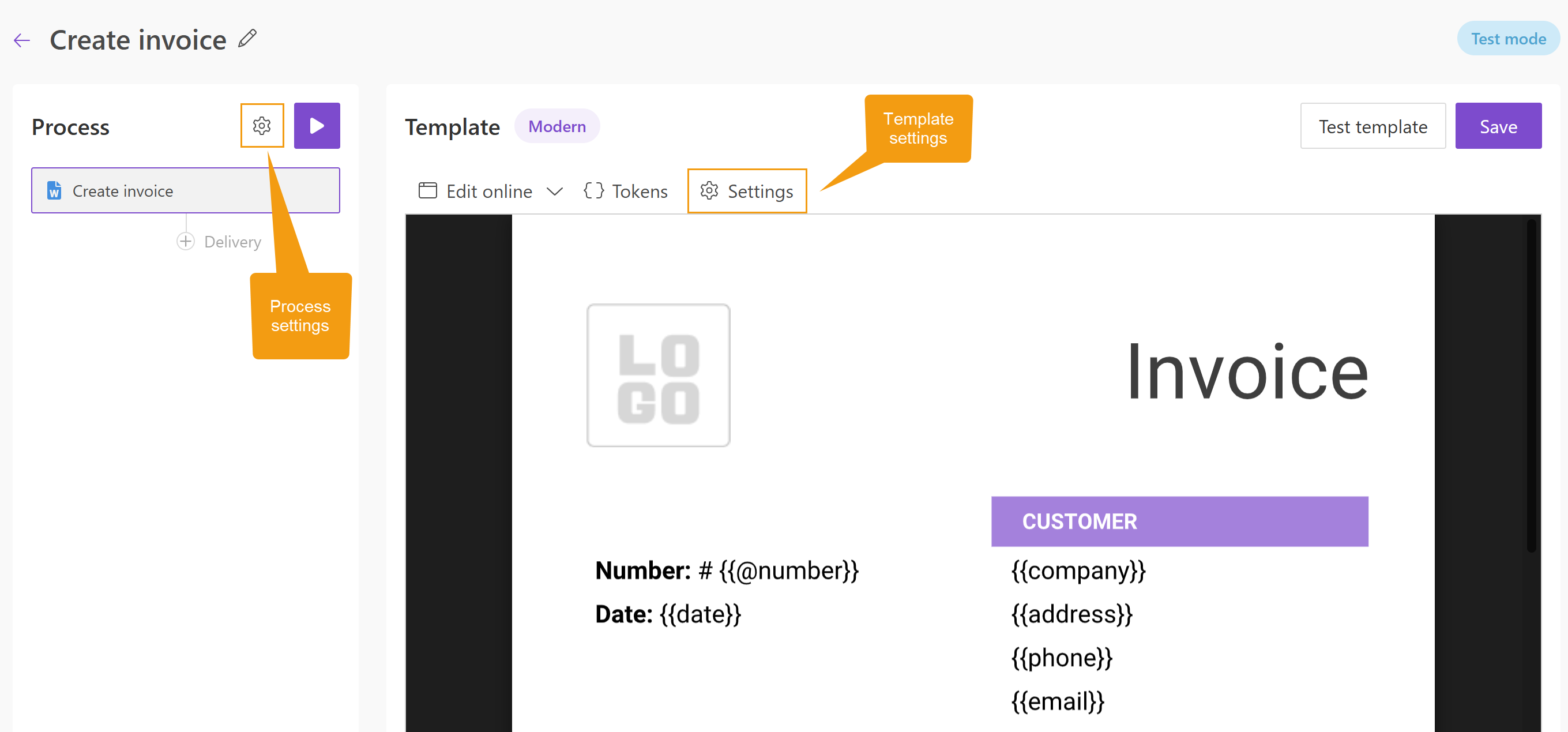Open the Modern template style badge
Image resolution: width=1568 pixels, height=732 pixels.
(x=556, y=126)
